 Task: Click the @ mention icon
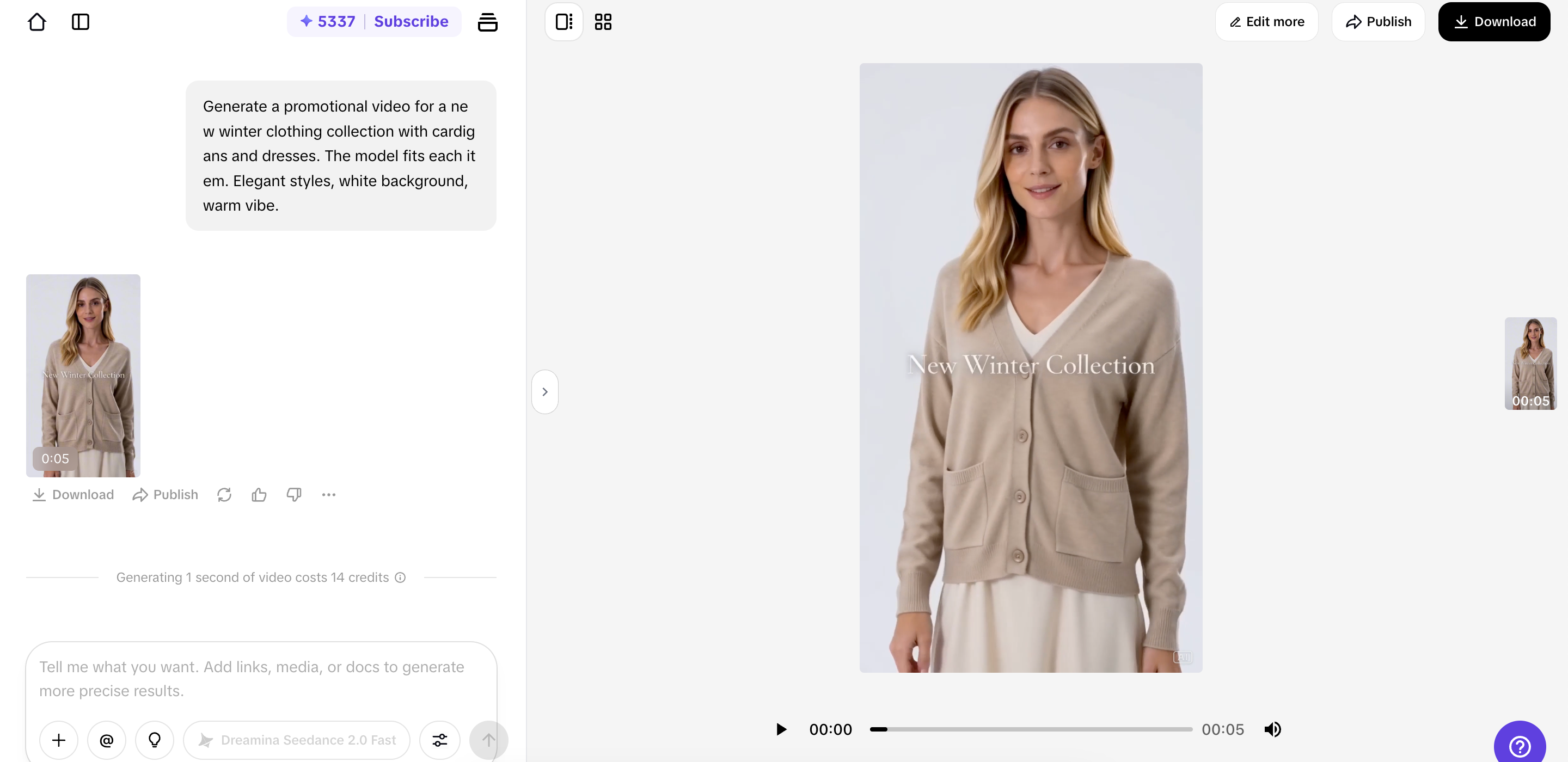(107, 740)
